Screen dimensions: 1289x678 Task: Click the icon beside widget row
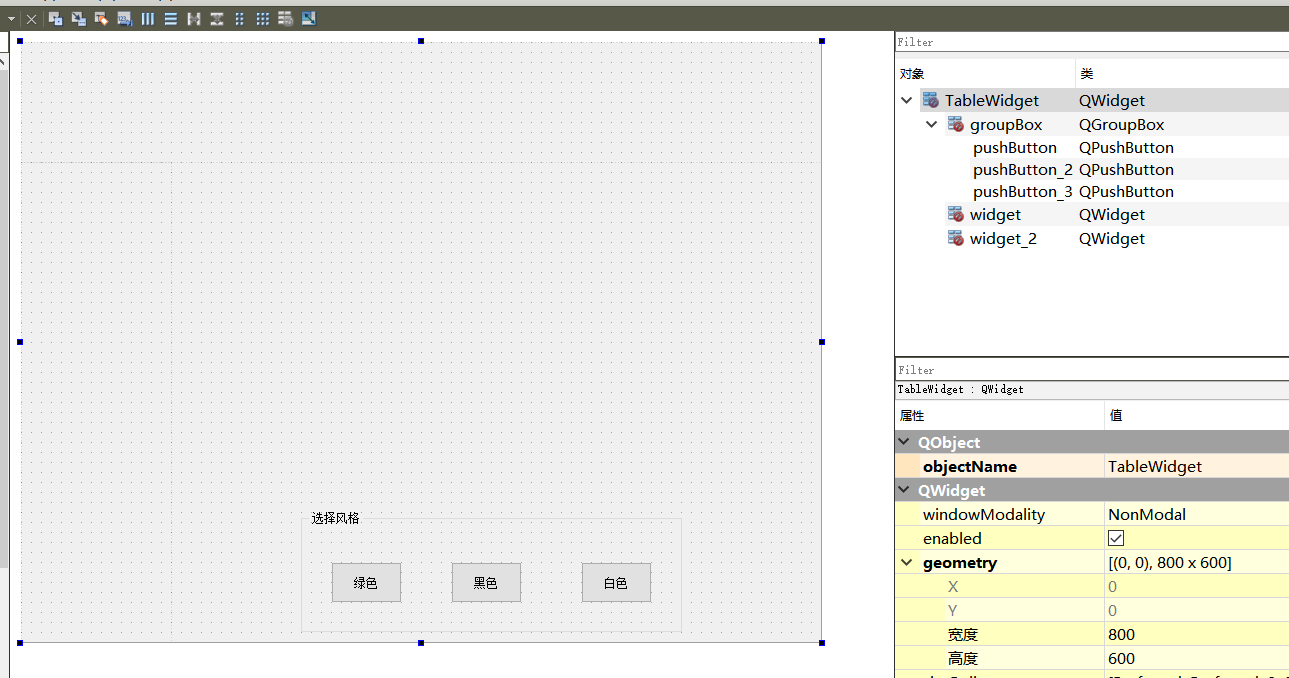(956, 214)
